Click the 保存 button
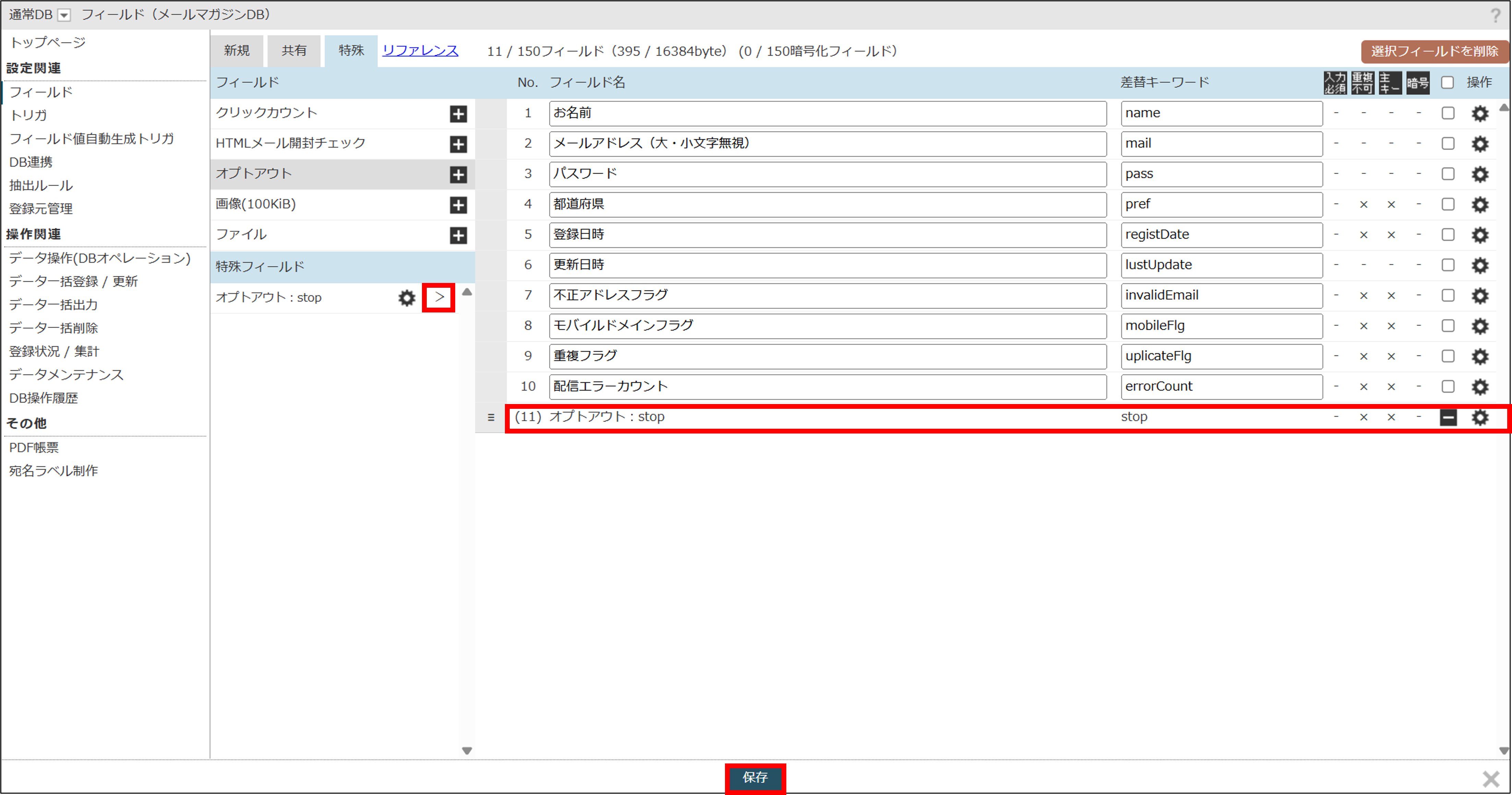This screenshot has height=795, width=1512. click(755, 778)
